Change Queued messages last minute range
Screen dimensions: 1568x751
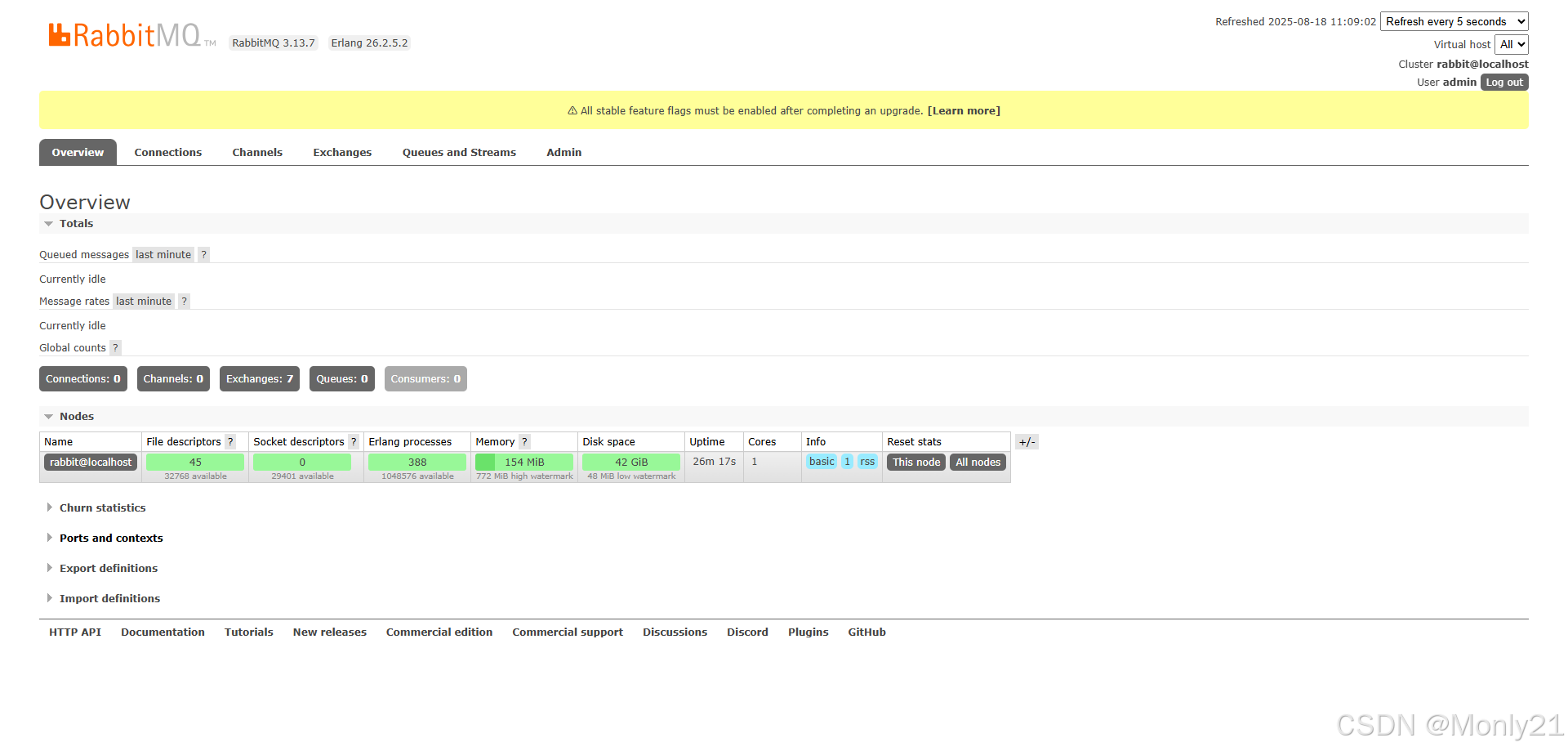[163, 255]
